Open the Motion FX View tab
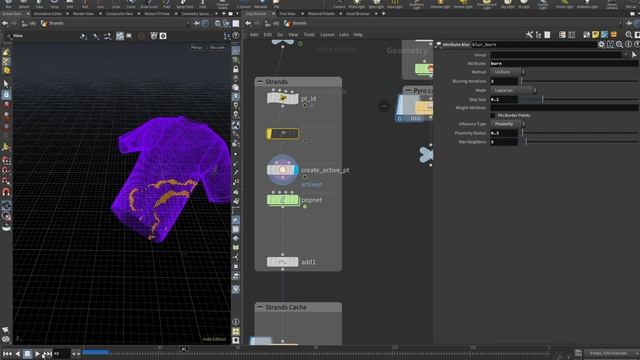Image resolution: width=640 pixels, height=360 pixels. click(x=157, y=13)
